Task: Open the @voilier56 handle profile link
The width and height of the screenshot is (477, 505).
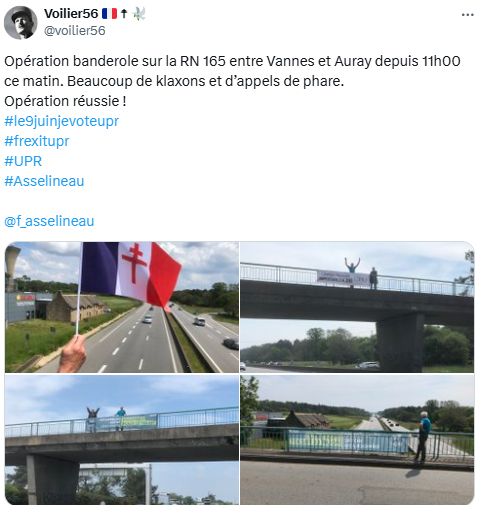Action: pos(75,31)
